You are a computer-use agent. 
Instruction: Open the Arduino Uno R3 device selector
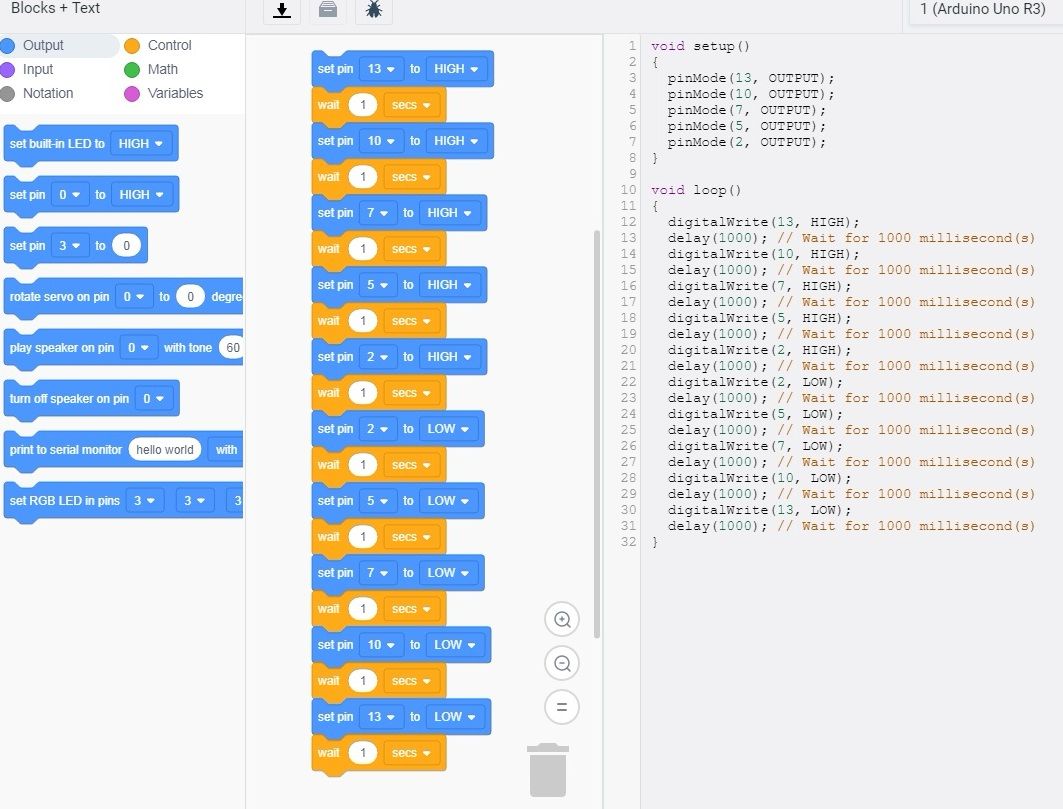(x=981, y=9)
